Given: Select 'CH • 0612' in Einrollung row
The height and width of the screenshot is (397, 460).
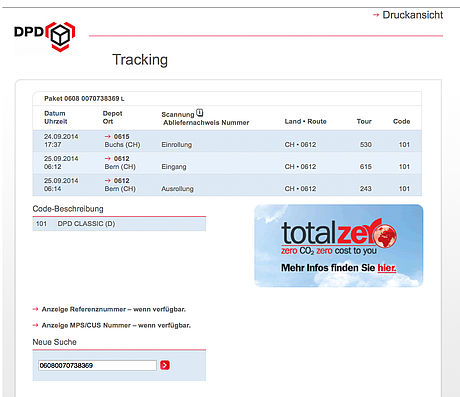Looking at the screenshot, I should [x=300, y=145].
